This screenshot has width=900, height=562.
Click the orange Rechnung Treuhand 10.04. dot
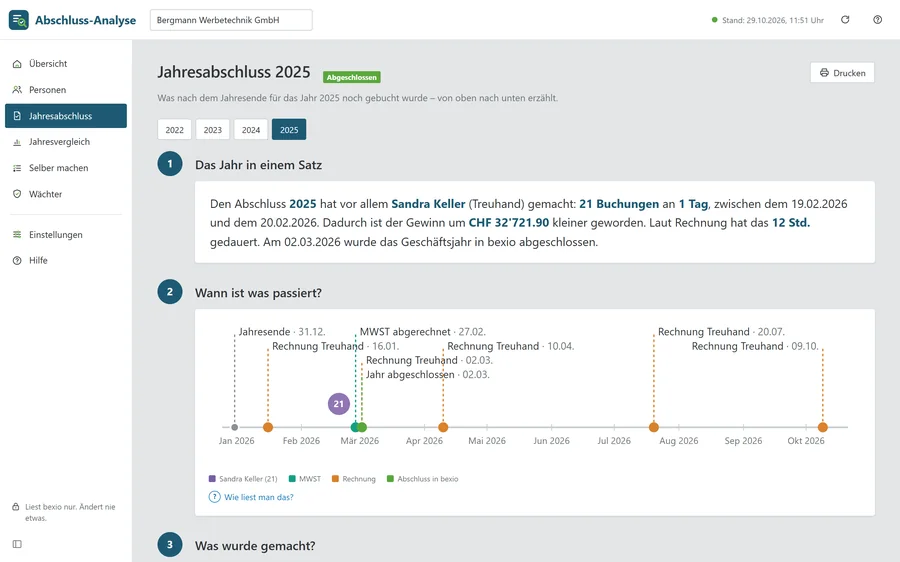point(443,427)
